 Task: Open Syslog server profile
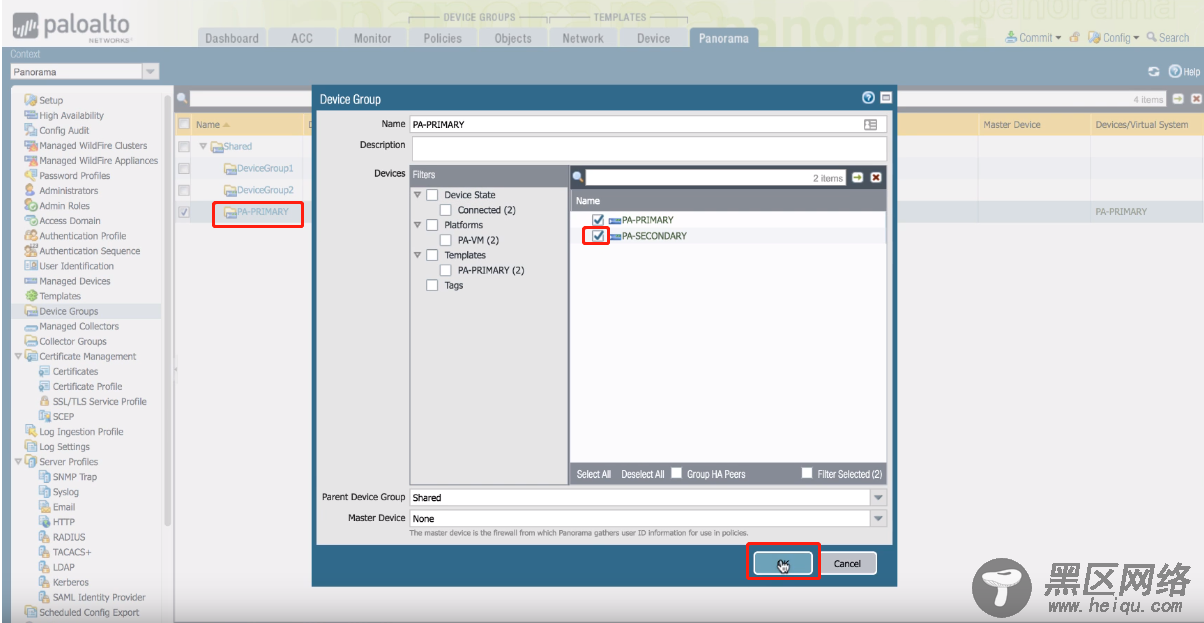65,492
